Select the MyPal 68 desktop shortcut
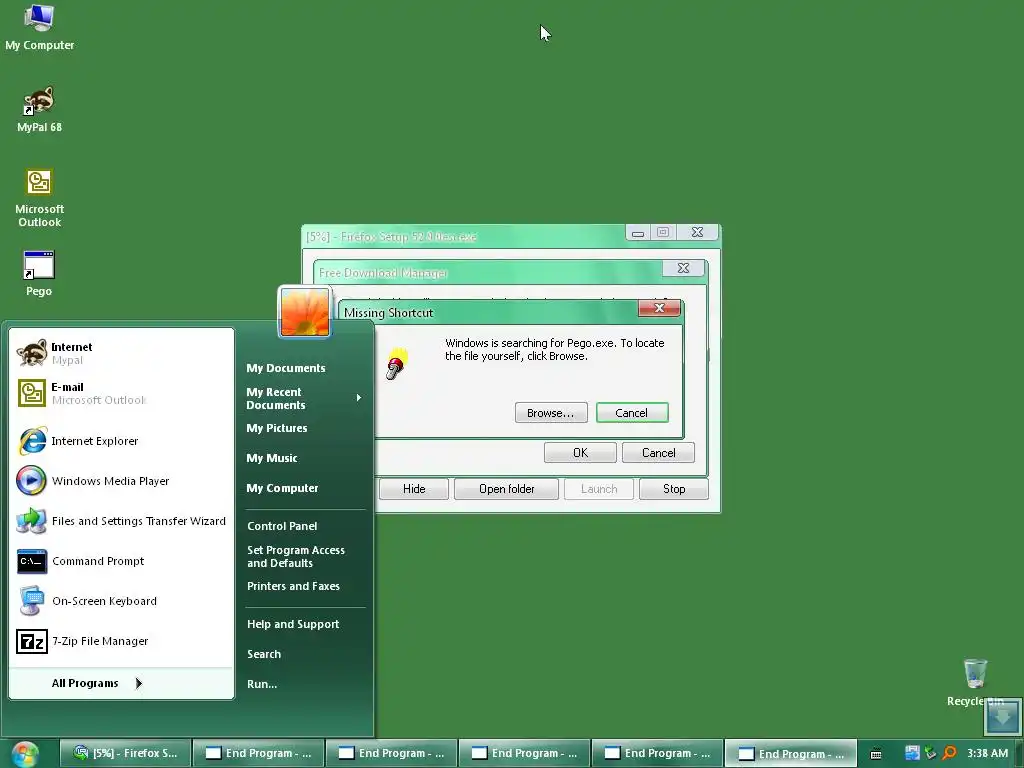 pyautogui.click(x=39, y=109)
